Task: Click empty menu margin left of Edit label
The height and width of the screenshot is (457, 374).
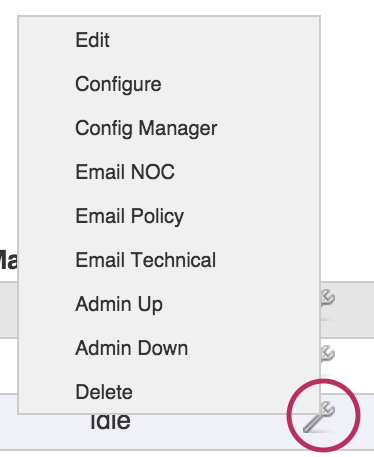Action: [47, 40]
